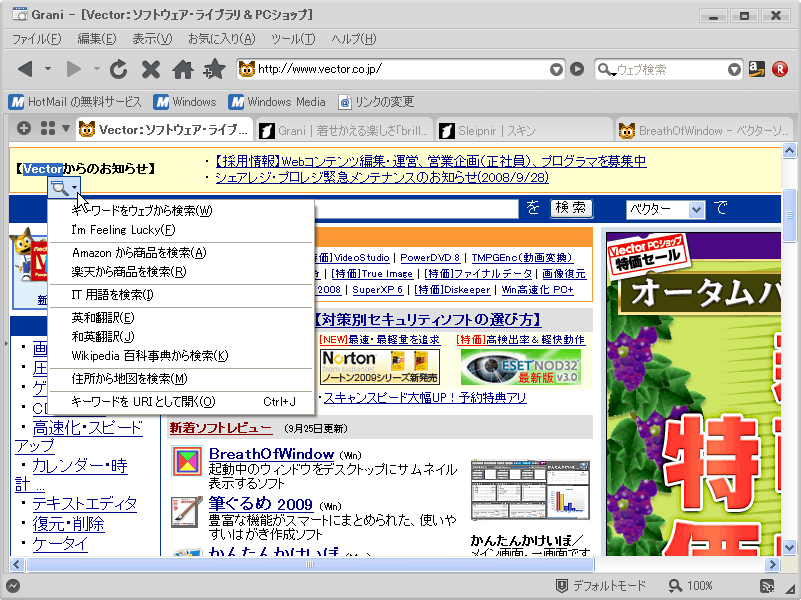
Task: Click the 検索 button
Action: (x=571, y=208)
